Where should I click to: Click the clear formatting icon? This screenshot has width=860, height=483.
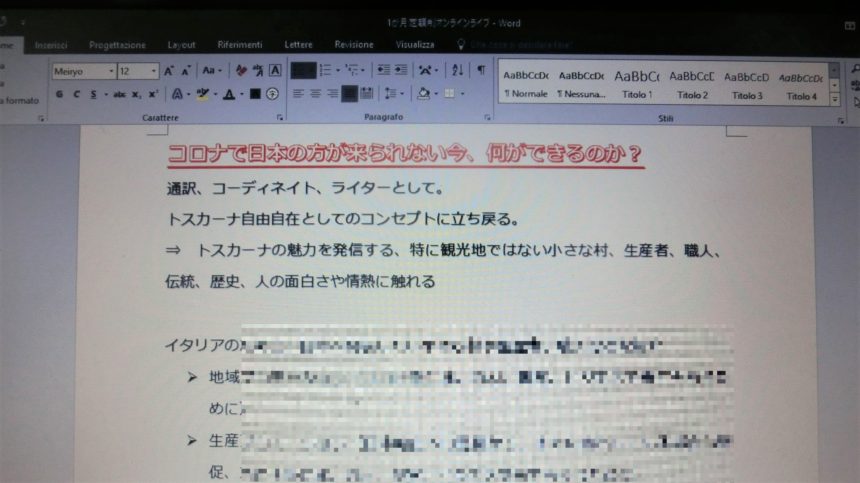tap(241, 71)
